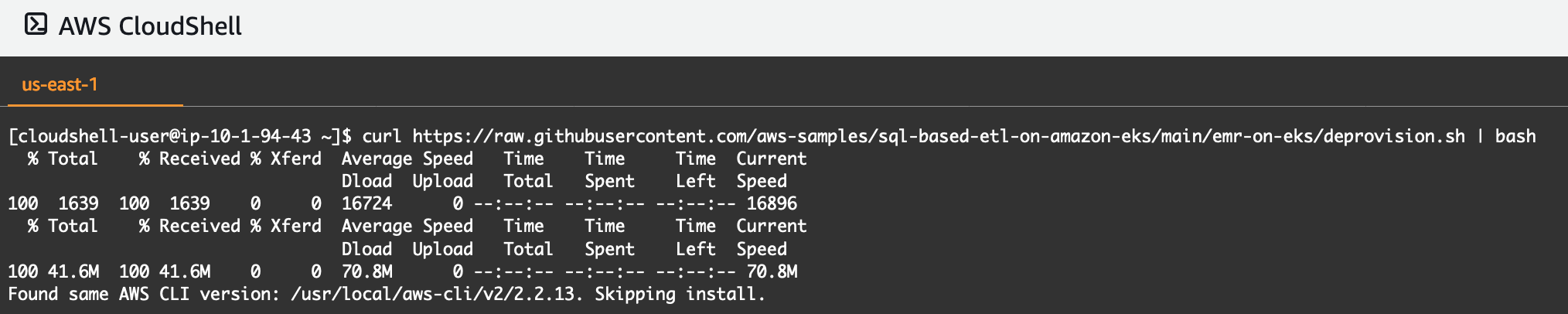This screenshot has height=314, width=1568.
Task: Click the second 'Upload' column label
Action: click(x=443, y=249)
